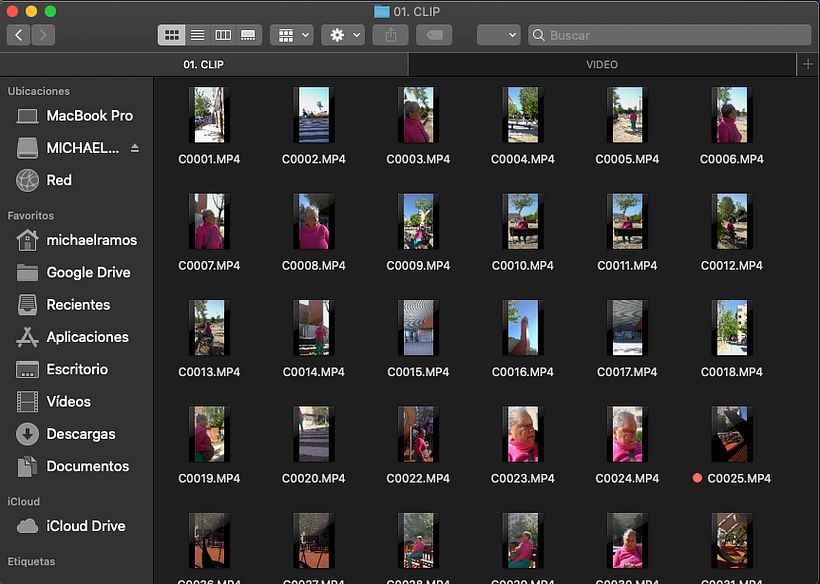Click the C0017.MP4 file name
The width and height of the screenshot is (820, 584).
pos(627,372)
